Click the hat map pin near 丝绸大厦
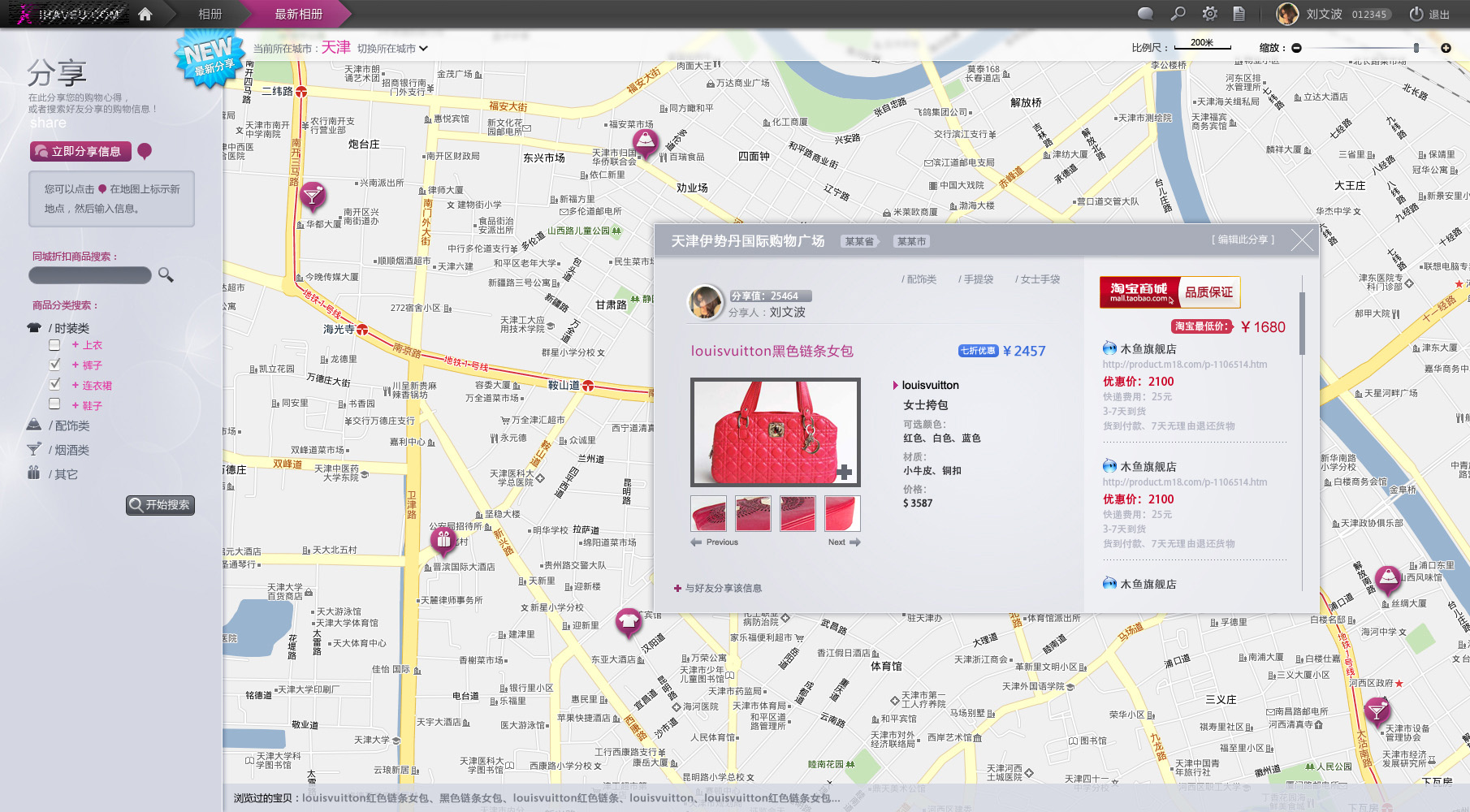The image size is (1470, 812). click(1388, 580)
